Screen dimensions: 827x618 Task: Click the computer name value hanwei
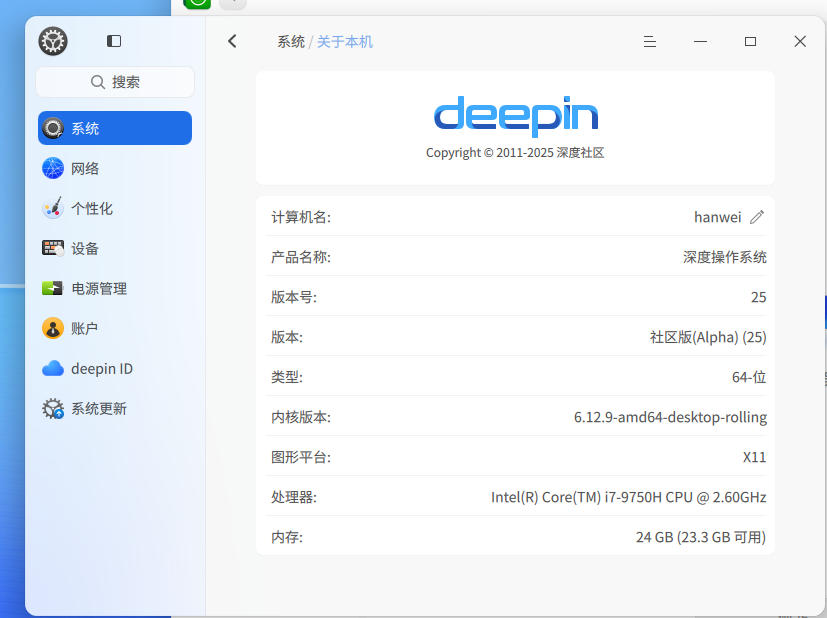(x=717, y=217)
